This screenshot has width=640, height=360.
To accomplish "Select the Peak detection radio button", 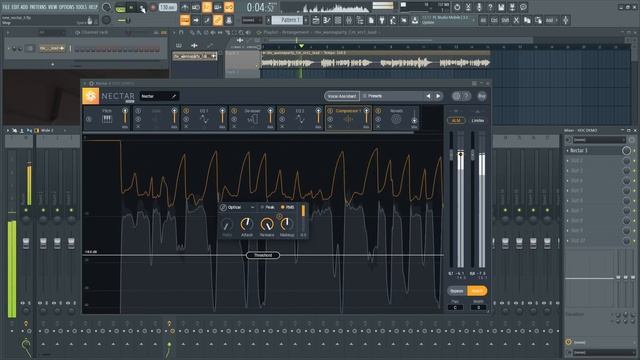I will tap(267, 207).
